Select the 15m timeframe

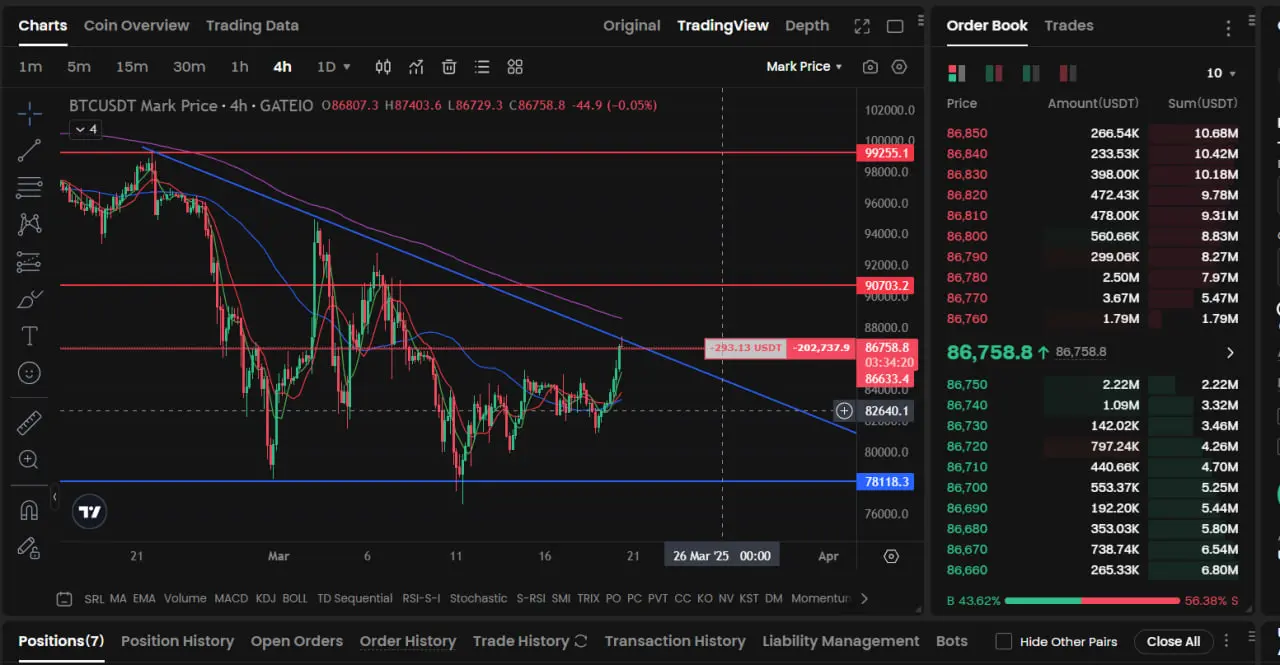click(131, 67)
